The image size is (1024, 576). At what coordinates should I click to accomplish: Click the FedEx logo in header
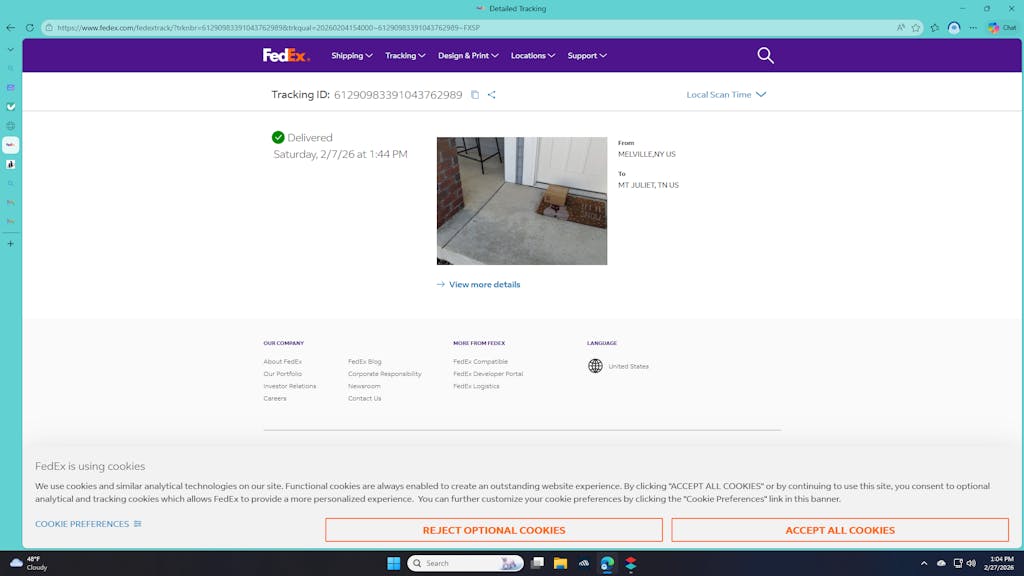pyautogui.click(x=286, y=55)
